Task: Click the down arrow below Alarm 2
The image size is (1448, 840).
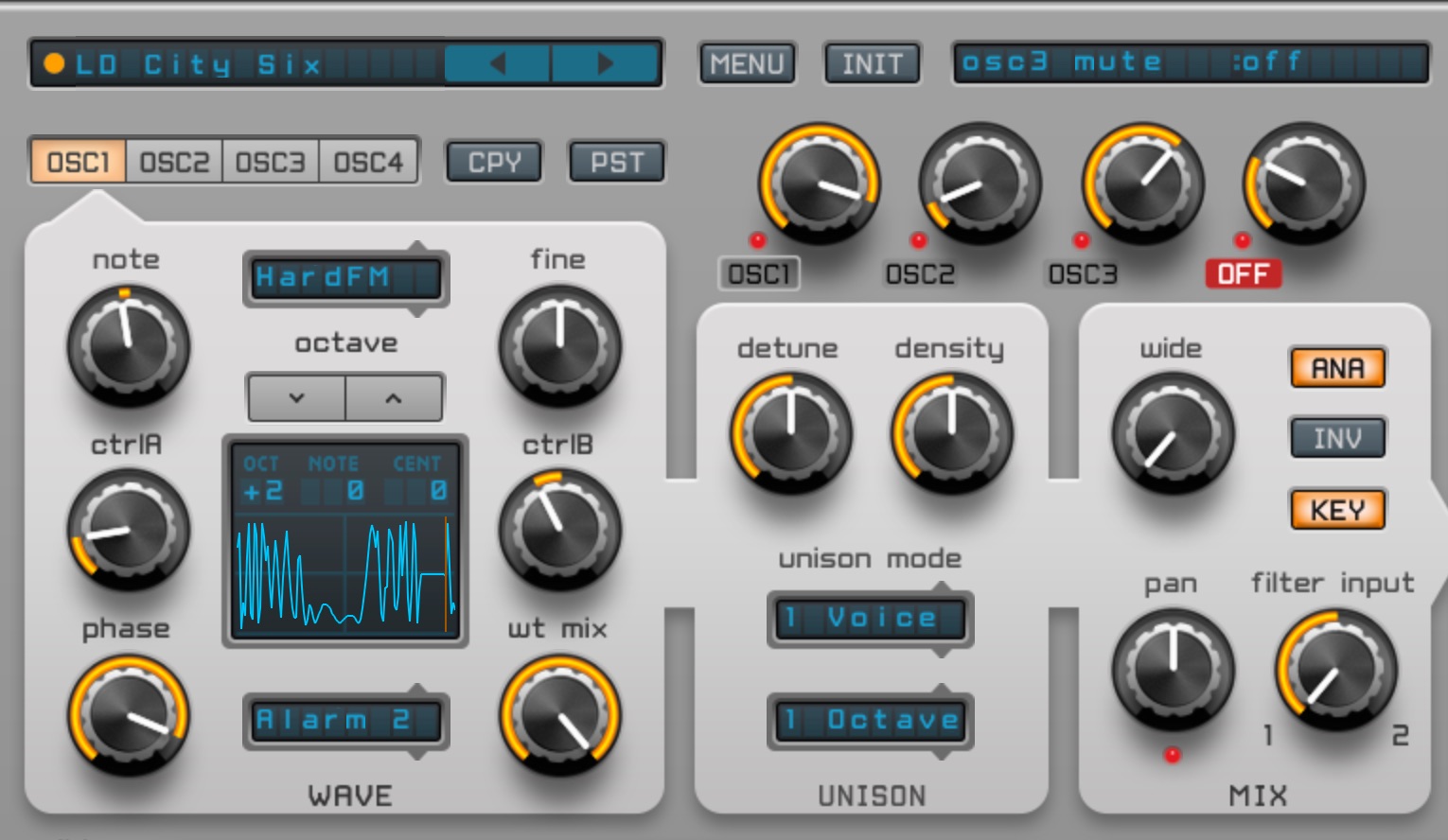Action: point(417,754)
